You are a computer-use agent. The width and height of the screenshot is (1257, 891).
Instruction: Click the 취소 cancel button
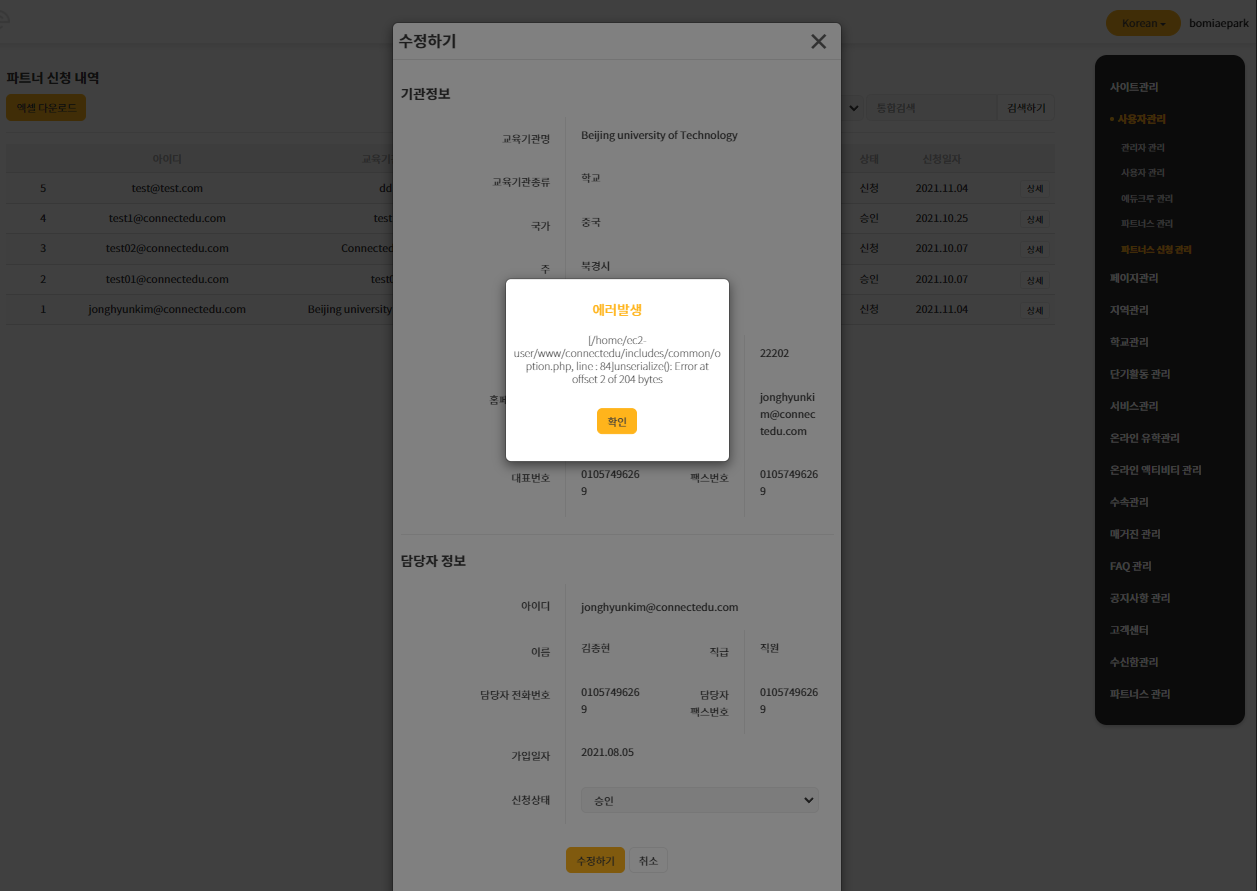click(648, 860)
